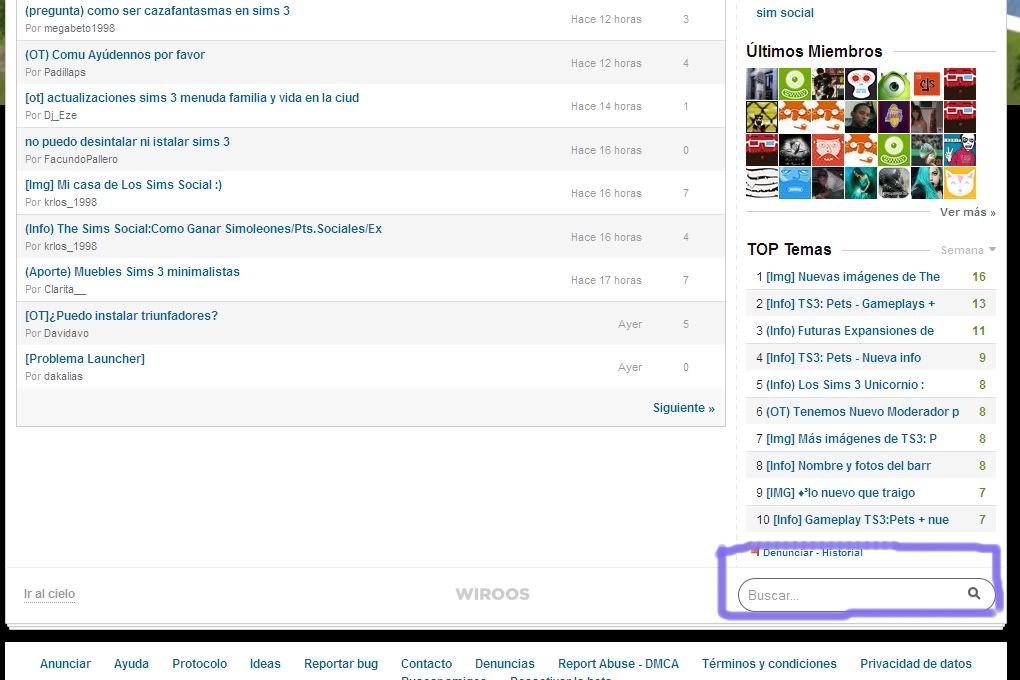1020x680 pixels.
Task: Open the black-and-white zebra stripes avatar
Action: (x=762, y=183)
